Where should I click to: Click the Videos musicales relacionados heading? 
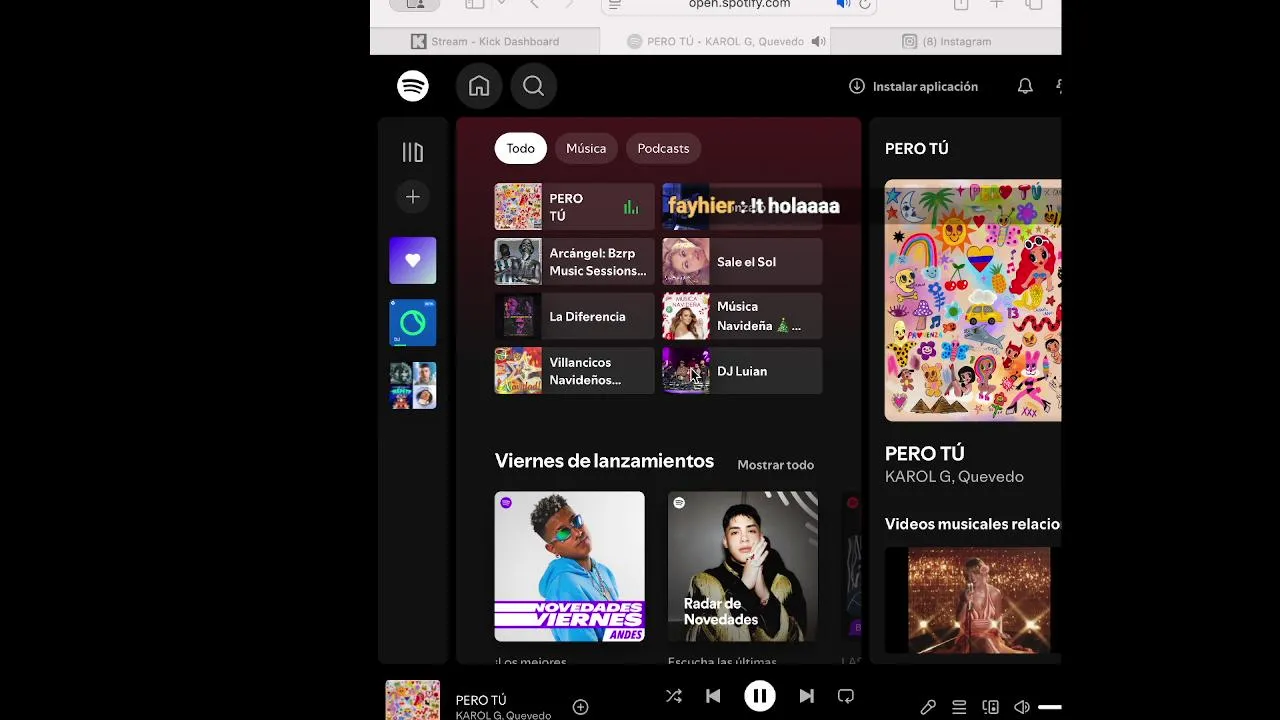(973, 524)
